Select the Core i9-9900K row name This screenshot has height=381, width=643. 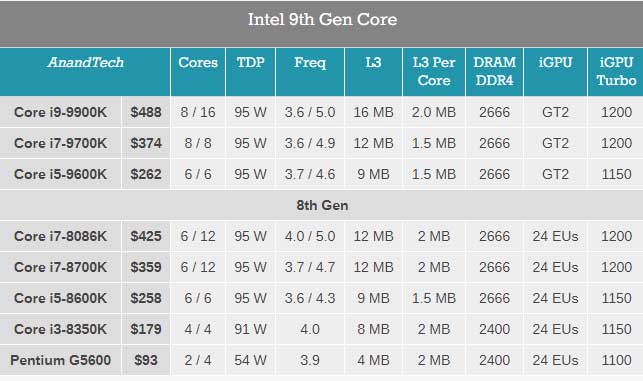[x=60, y=112]
